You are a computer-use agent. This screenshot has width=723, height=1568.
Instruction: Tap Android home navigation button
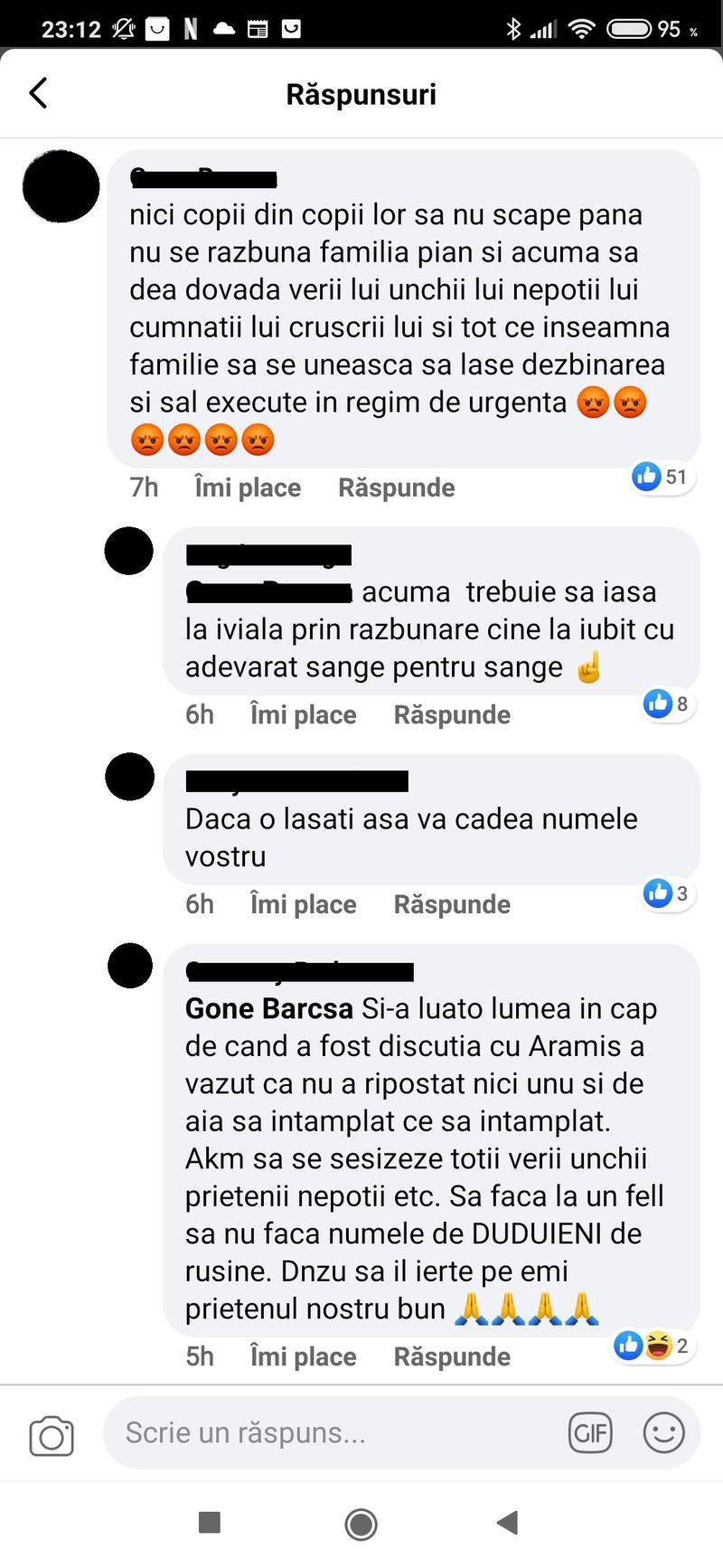[x=361, y=1525]
